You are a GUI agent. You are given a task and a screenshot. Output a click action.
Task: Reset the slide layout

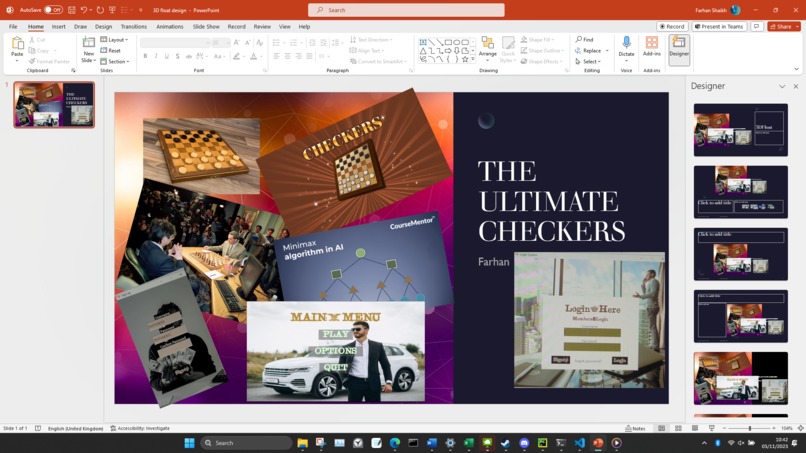pyautogui.click(x=111, y=50)
